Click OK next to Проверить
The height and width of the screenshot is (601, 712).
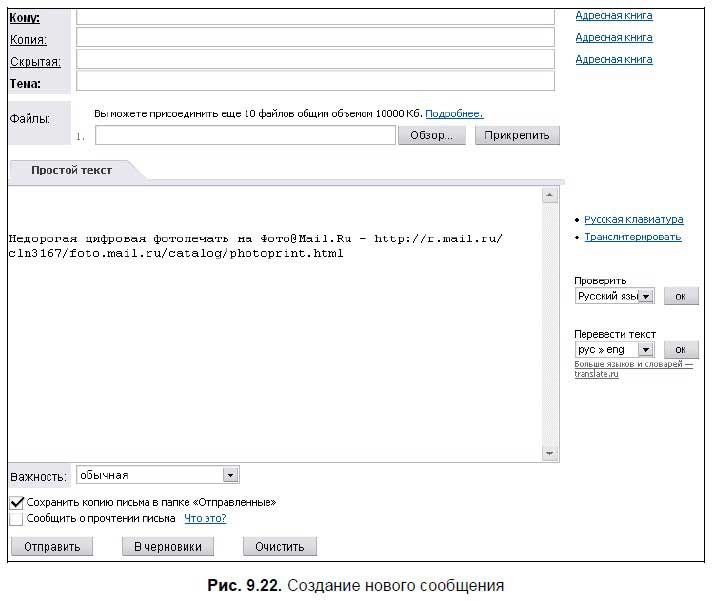(x=681, y=296)
